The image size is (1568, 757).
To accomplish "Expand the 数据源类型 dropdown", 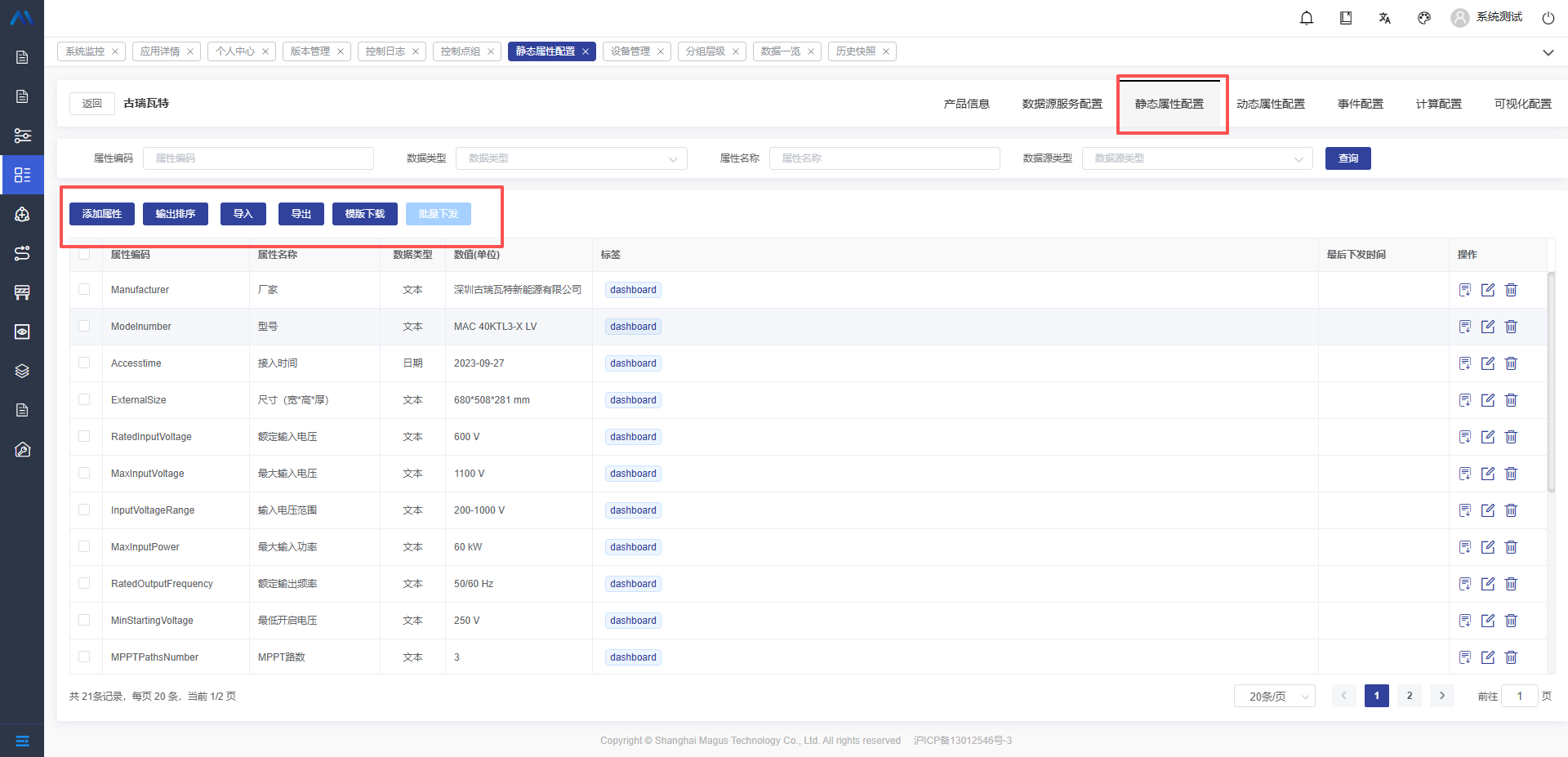I will tap(1196, 158).
